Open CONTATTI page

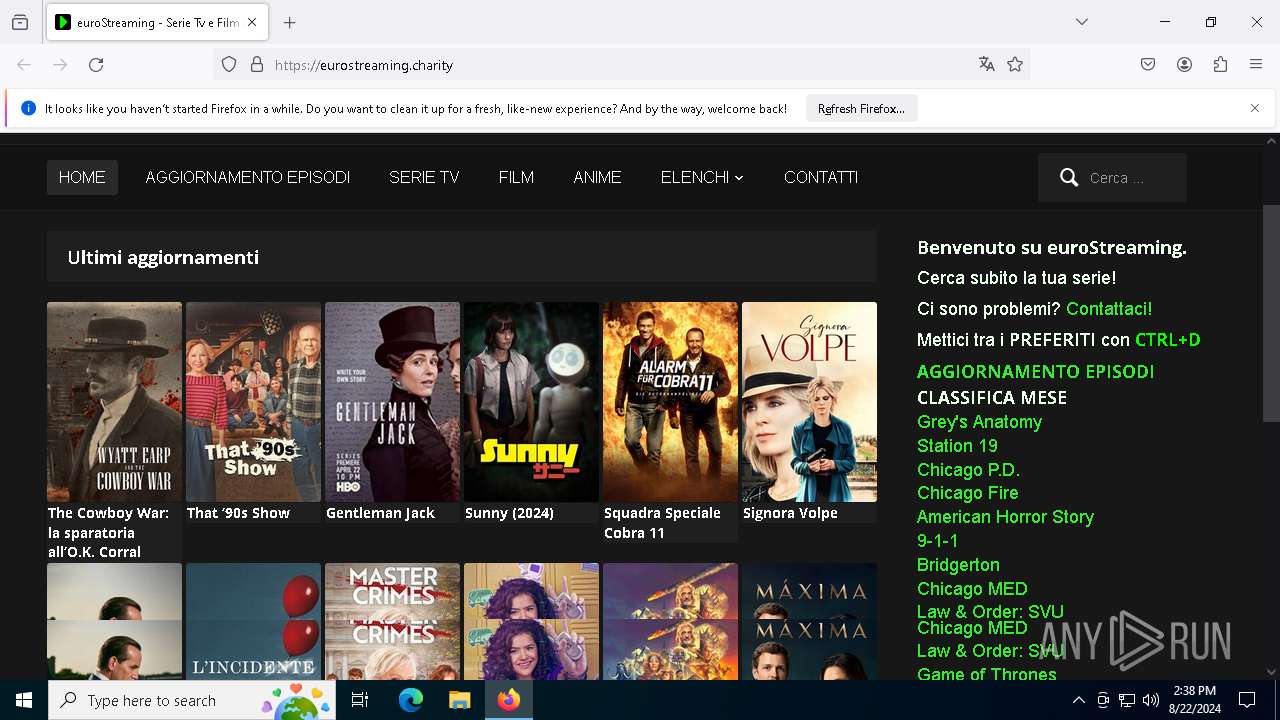[821, 177]
